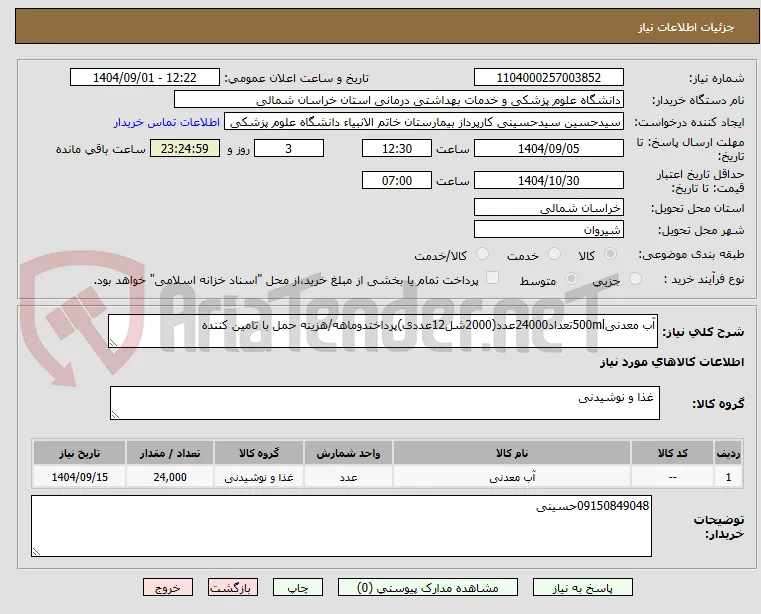Click the deadline time field 12:30
The width and height of the screenshot is (761, 614).
(x=397, y=149)
